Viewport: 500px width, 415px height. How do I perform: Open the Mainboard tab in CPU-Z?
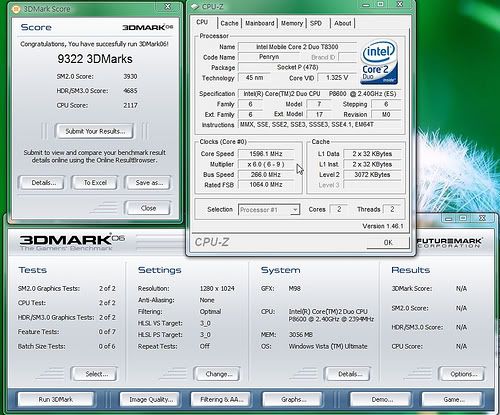(260, 23)
